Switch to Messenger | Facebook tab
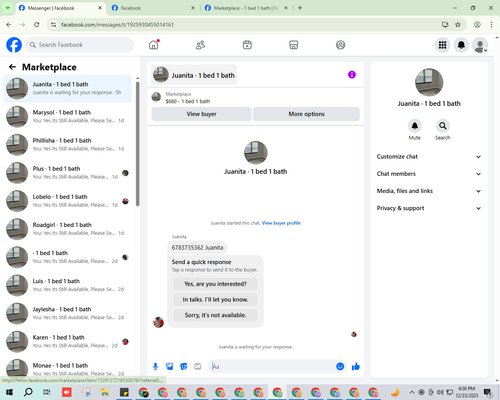This screenshot has height=400, width=500. [x=60, y=8]
